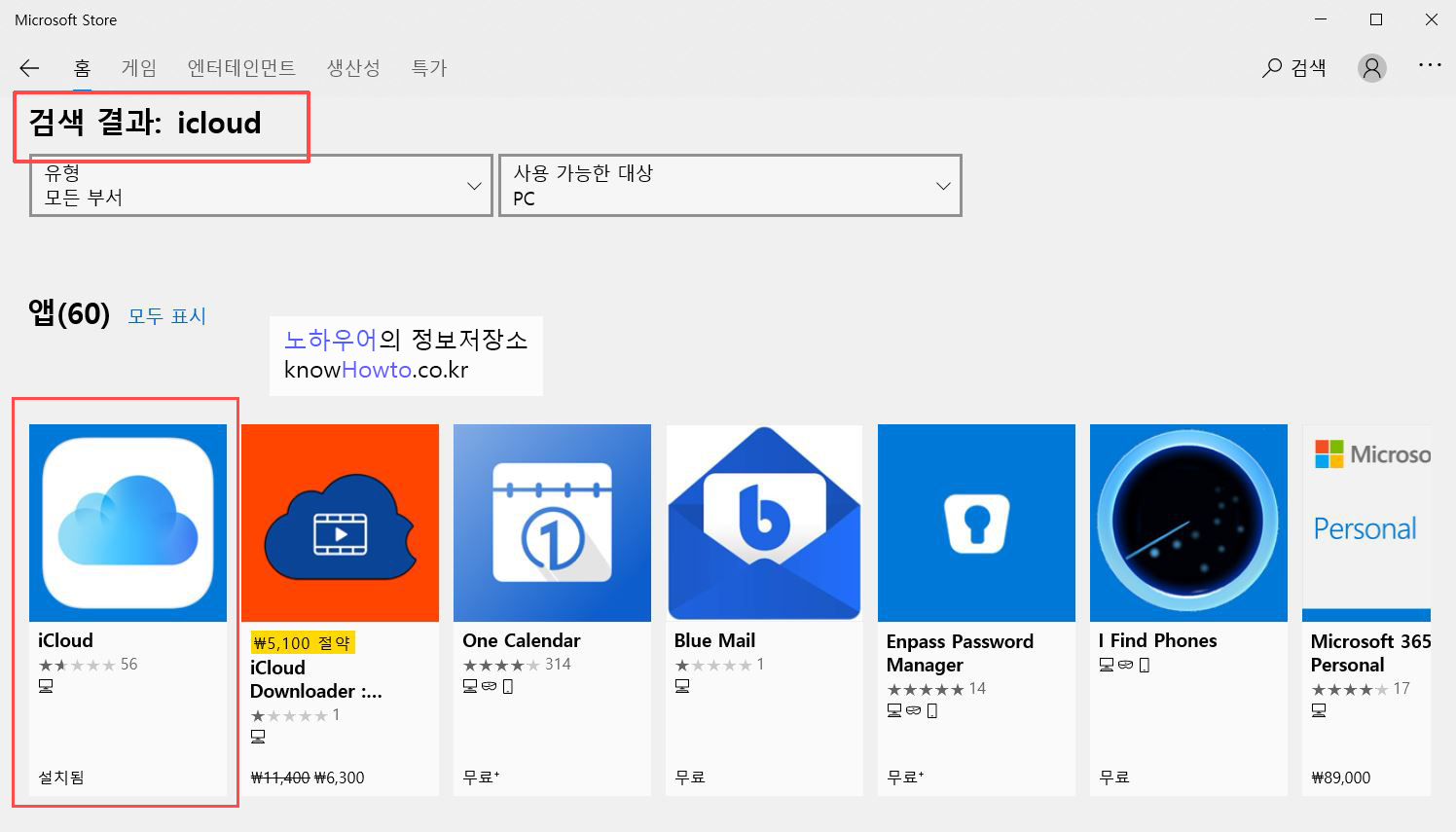1456x832 pixels.
Task: Click the iCloud Downloader star rating
Action: (x=295, y=715)
